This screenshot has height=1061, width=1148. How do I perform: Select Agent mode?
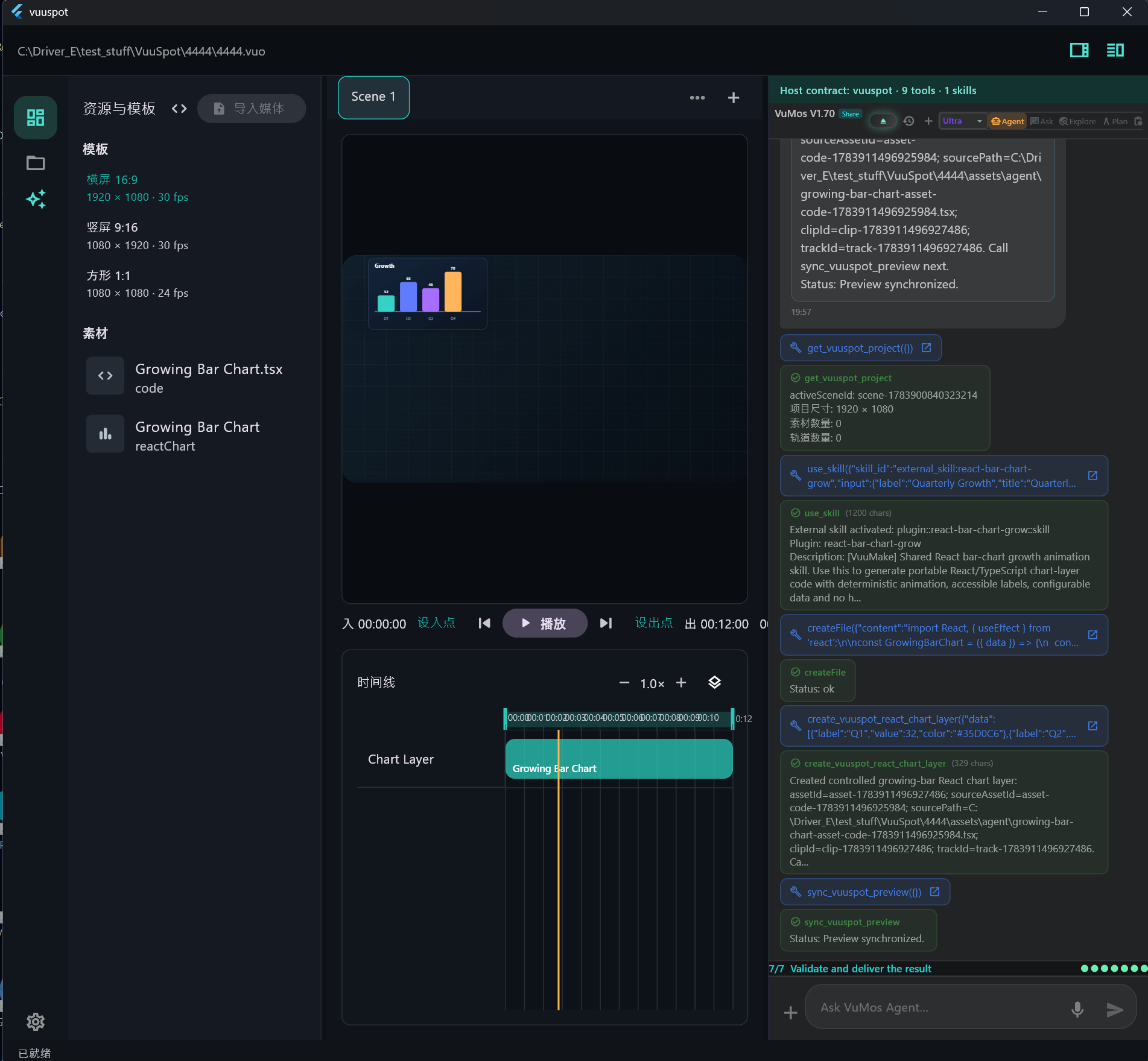1007,121
